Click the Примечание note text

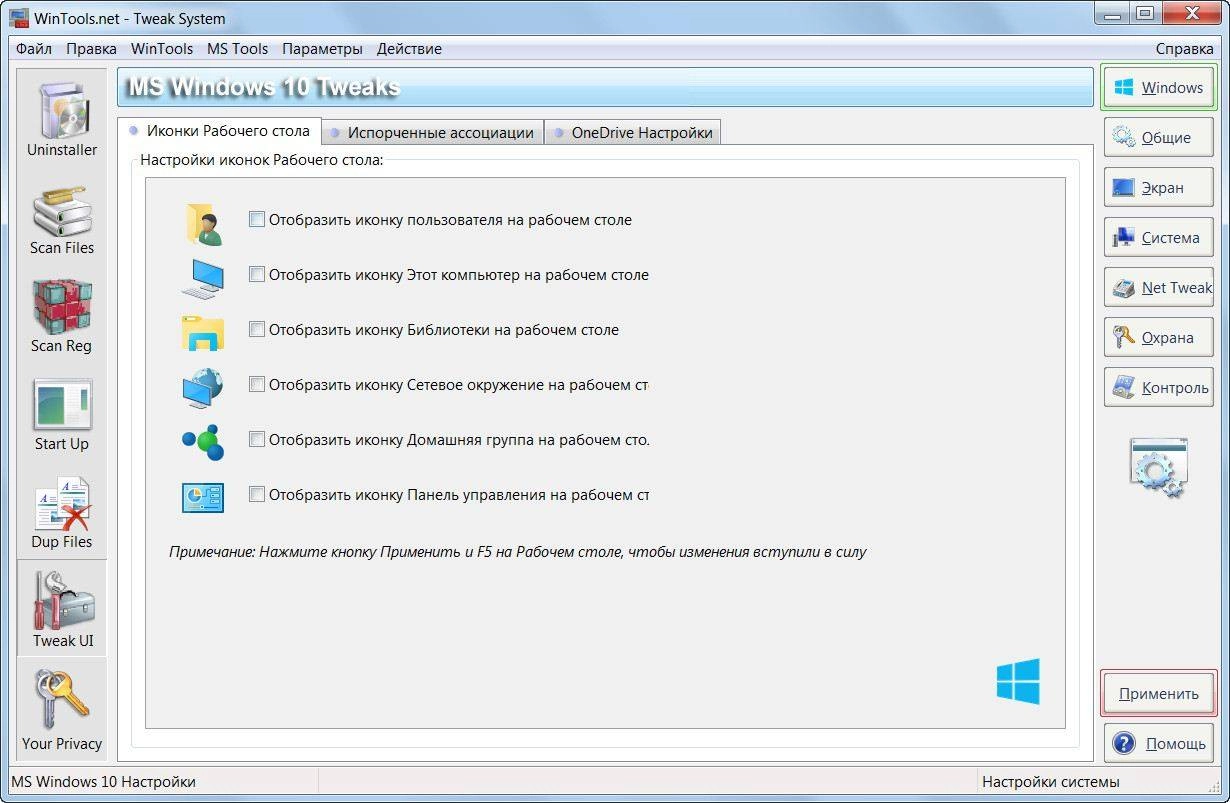pyautogui.click(x=518, y=551)
